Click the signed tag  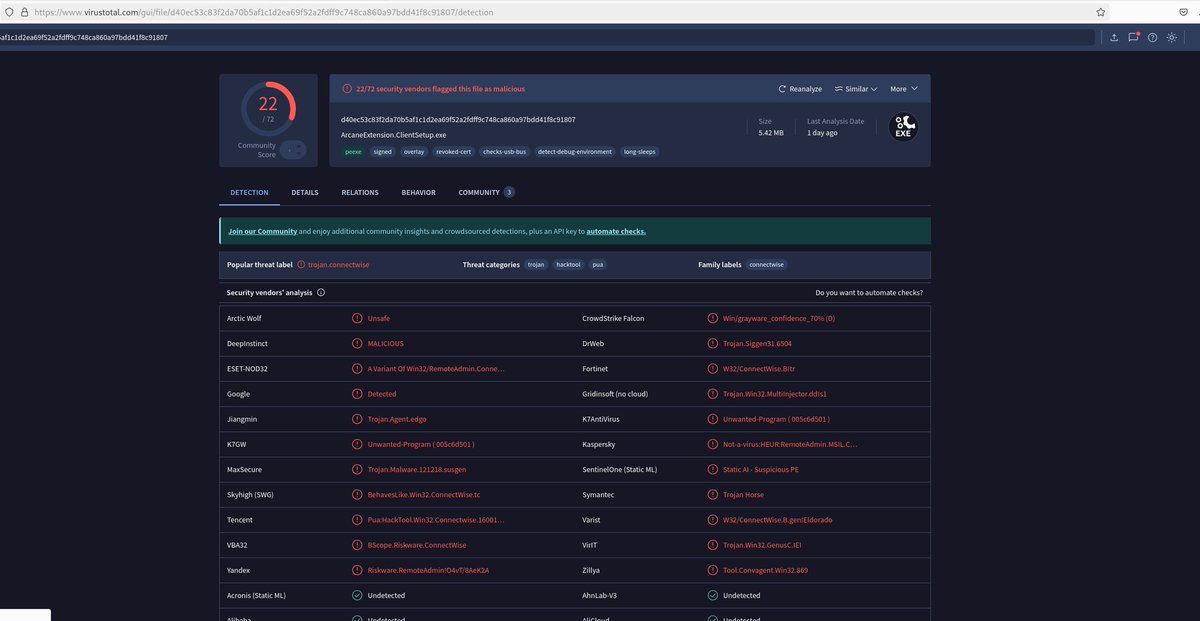[382, 152]
